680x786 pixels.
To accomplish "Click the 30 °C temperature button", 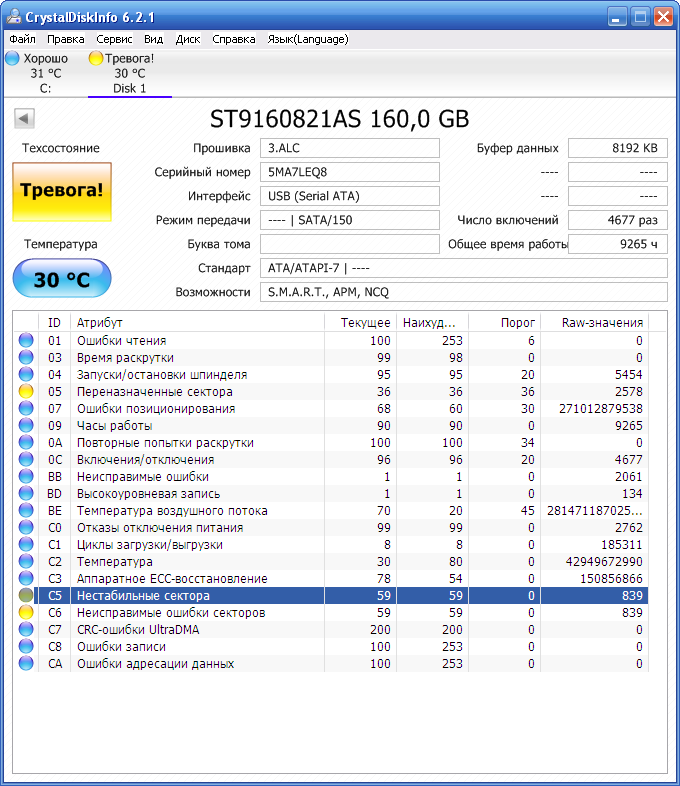I will (x=62, y=278).
